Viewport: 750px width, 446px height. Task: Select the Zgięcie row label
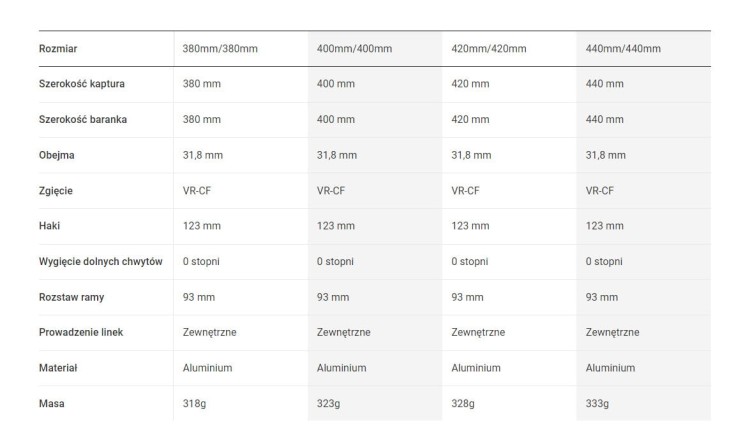[x=56, y=190]
